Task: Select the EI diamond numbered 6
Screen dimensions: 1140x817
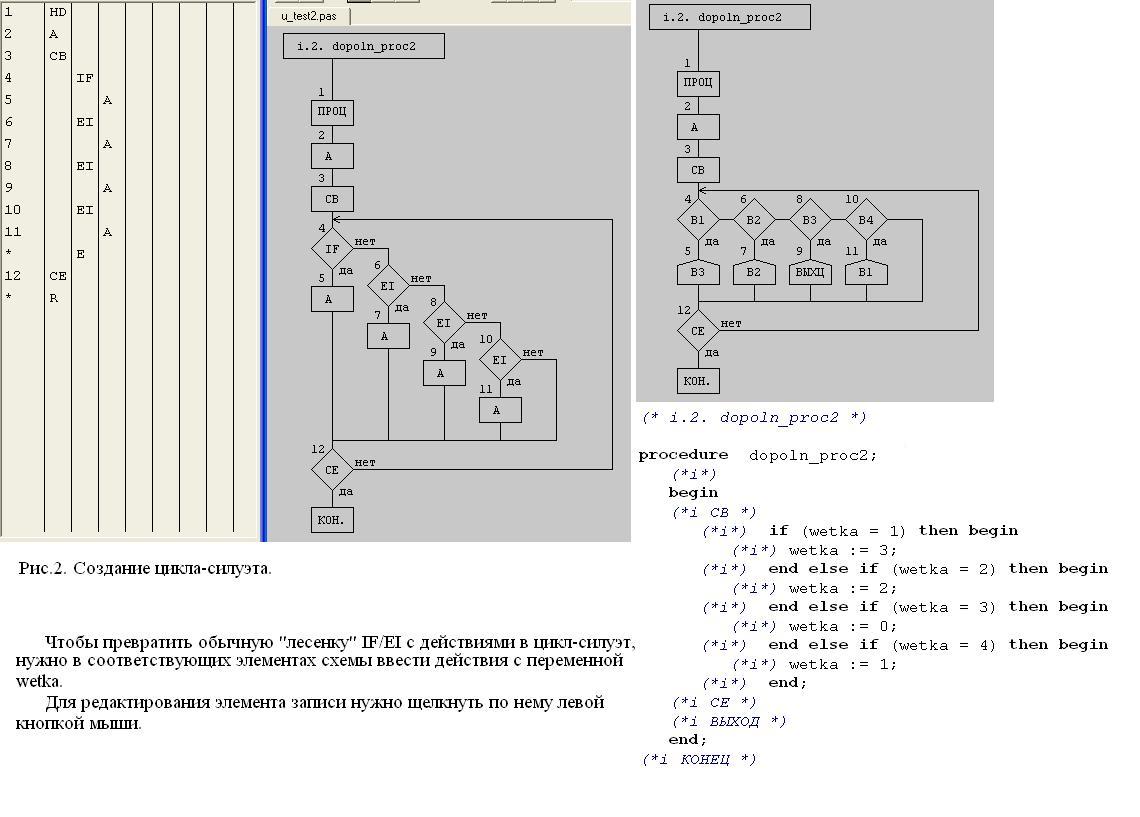Action: (388, 286)
